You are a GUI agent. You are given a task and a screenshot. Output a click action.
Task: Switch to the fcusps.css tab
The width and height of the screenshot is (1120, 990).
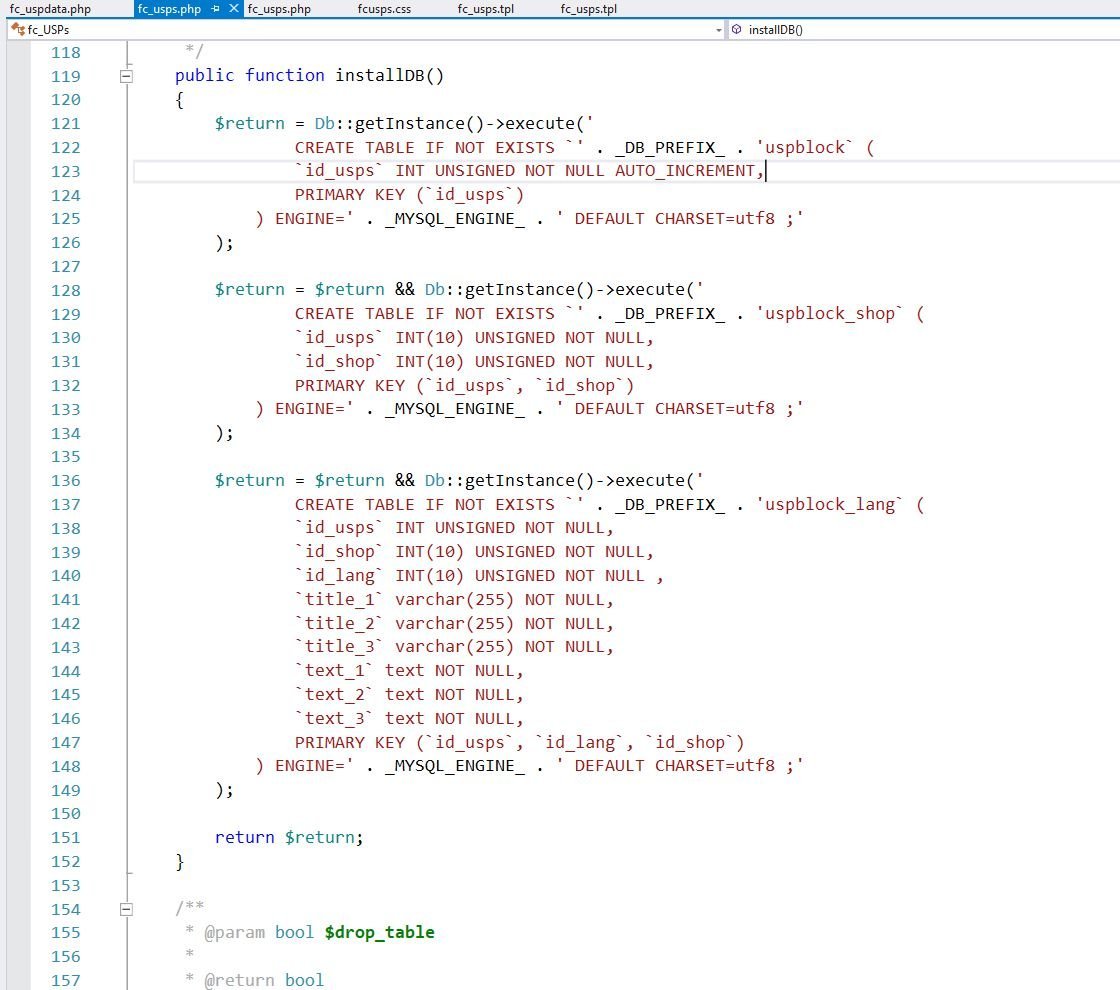pyautogui.click(x=384, y=9)
